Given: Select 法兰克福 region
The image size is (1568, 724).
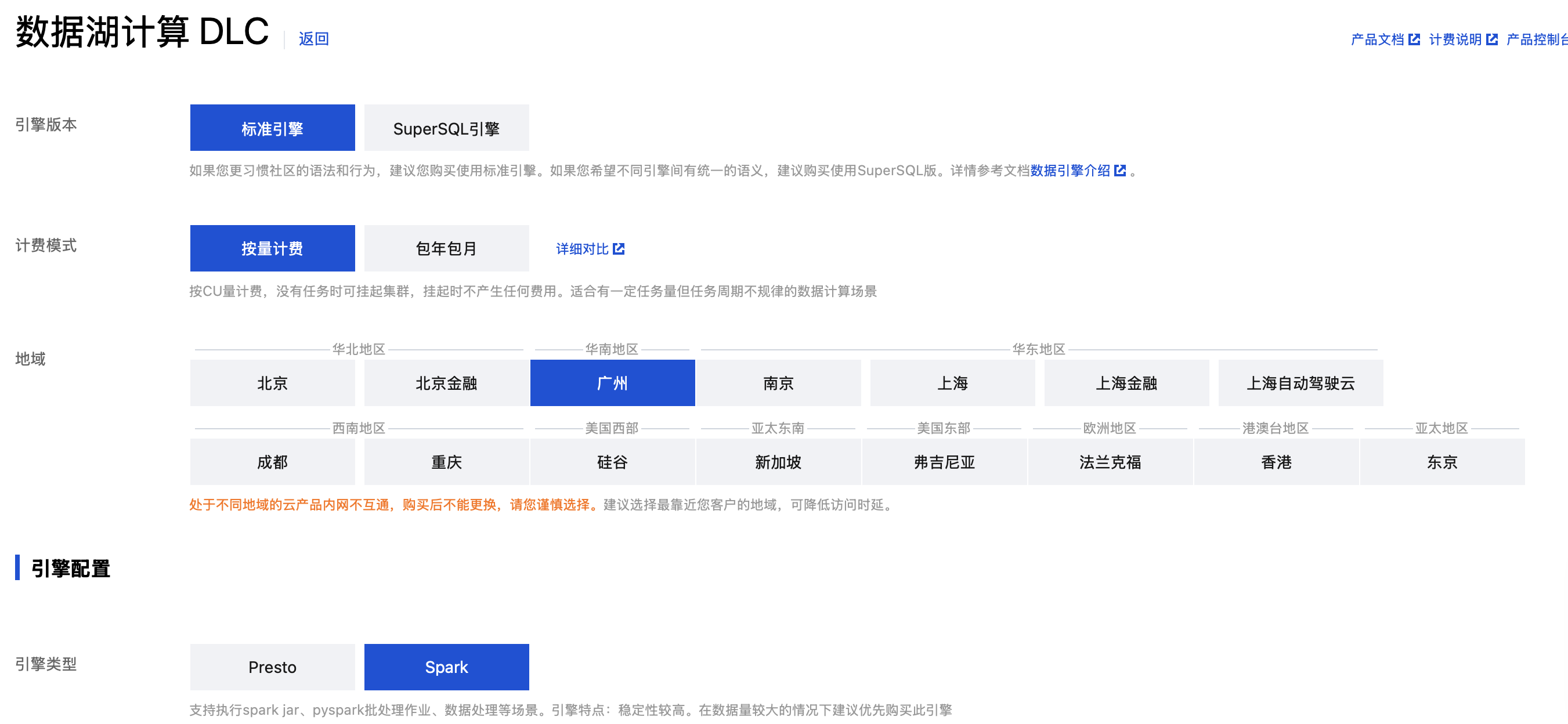Looking at the screenshot, I should (1110, 462).
